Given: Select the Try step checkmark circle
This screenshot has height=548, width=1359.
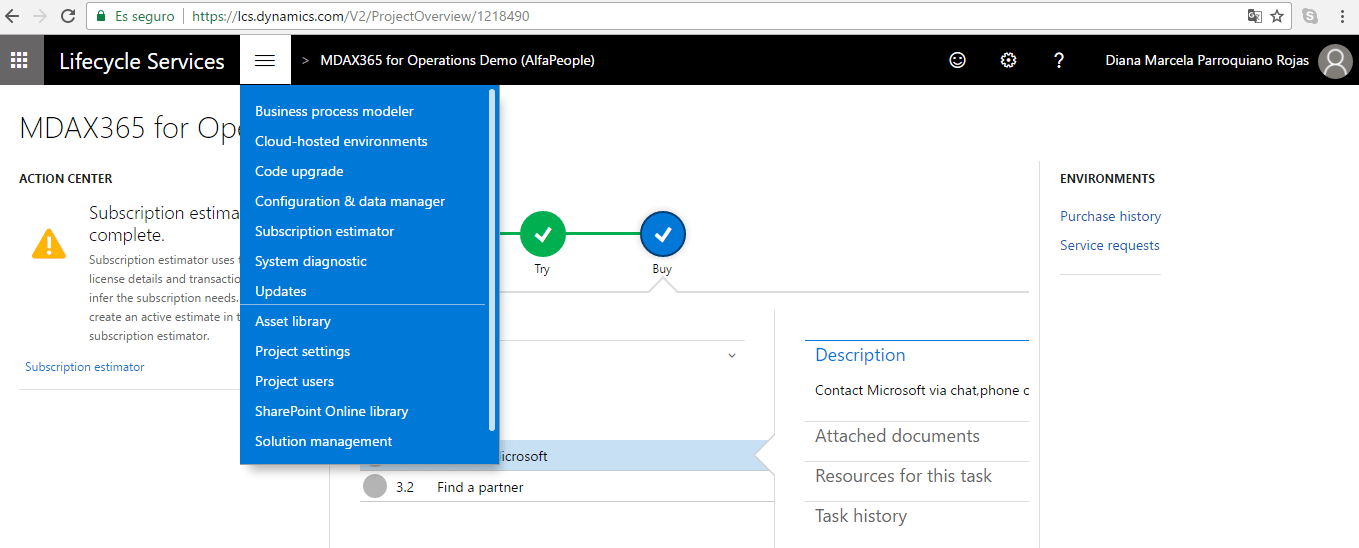Looking at the screenshot, I should tap(542, 234).
